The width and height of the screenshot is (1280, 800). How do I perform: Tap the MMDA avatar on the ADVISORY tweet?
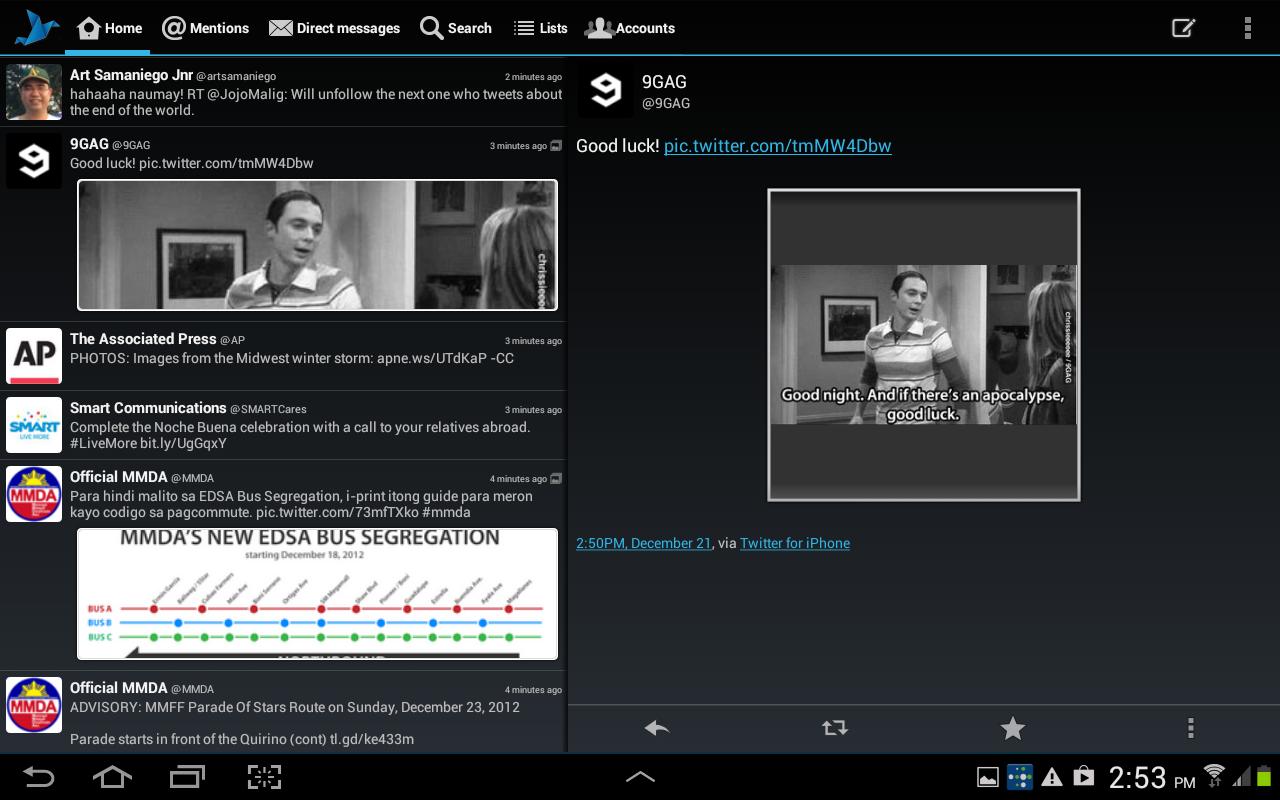[x=34, y=705]
